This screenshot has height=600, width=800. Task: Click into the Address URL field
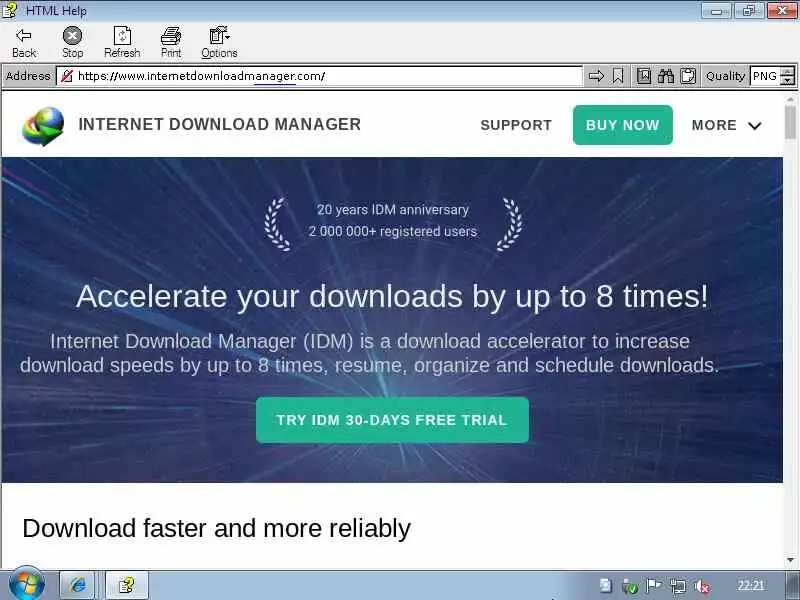coord(319,76)
